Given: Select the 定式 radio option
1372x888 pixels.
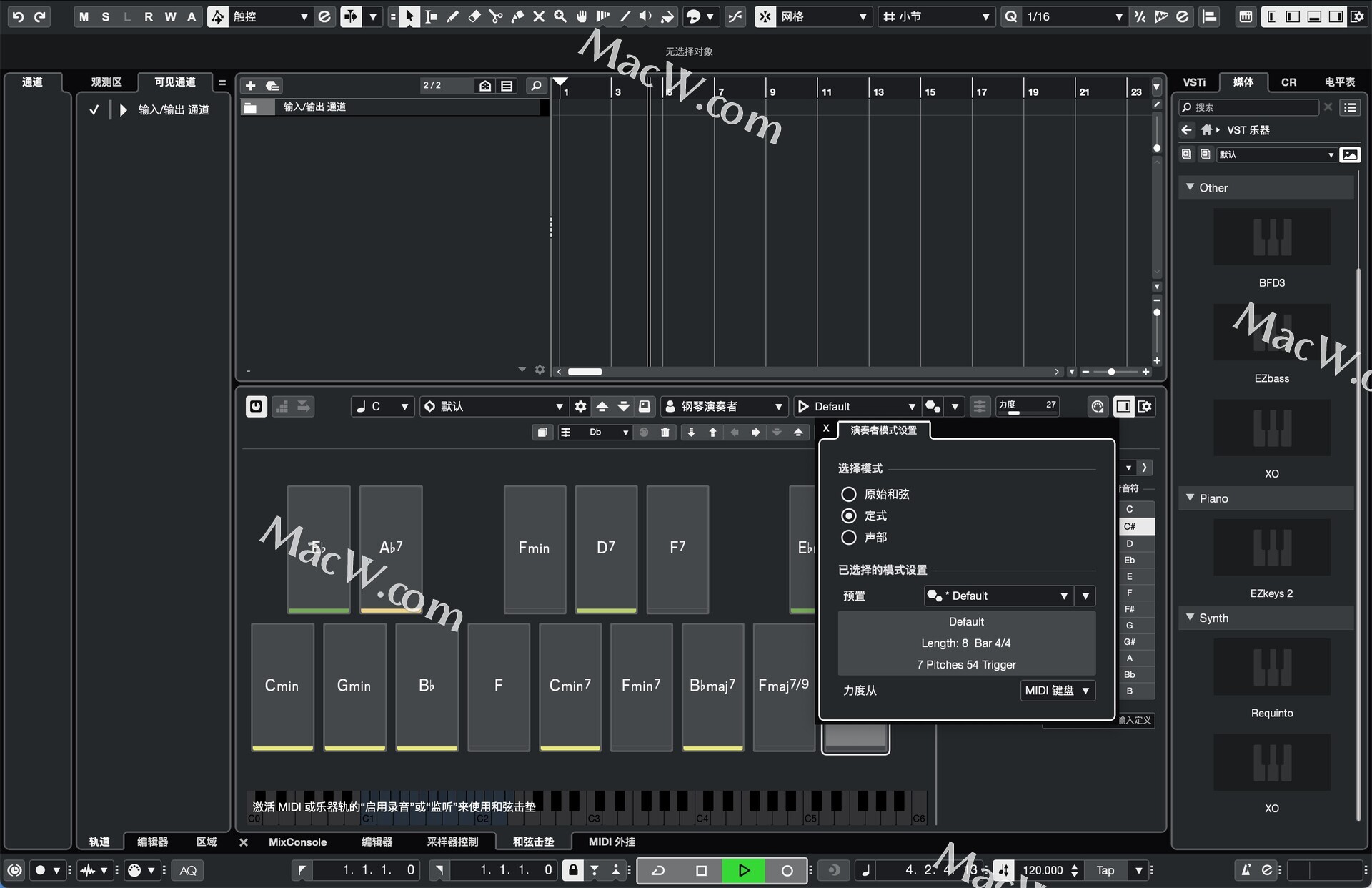Looking at the screenshot, I should pos(849,515).
